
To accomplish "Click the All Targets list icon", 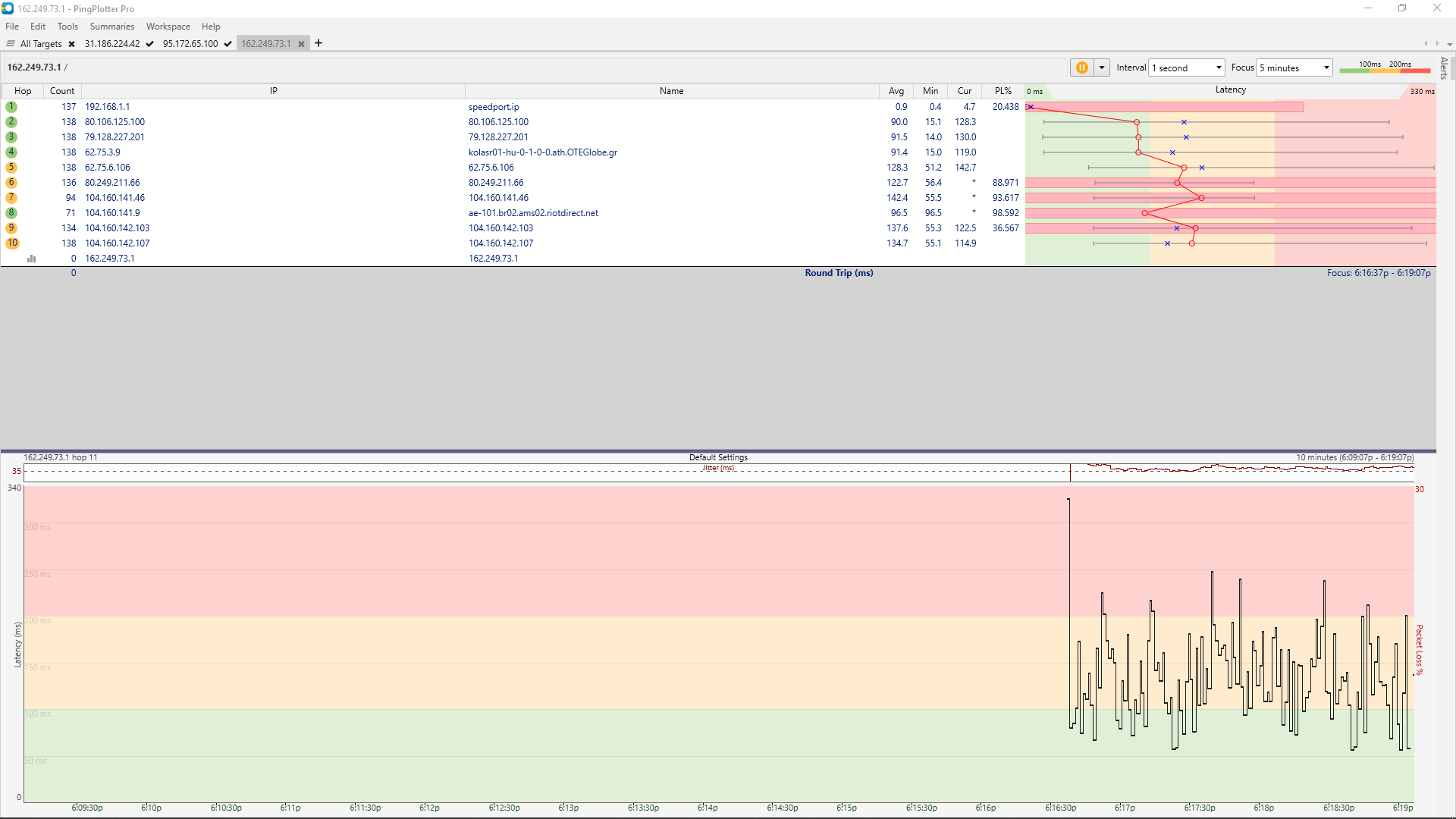I will pyautogui.click(x=11, y=44).
